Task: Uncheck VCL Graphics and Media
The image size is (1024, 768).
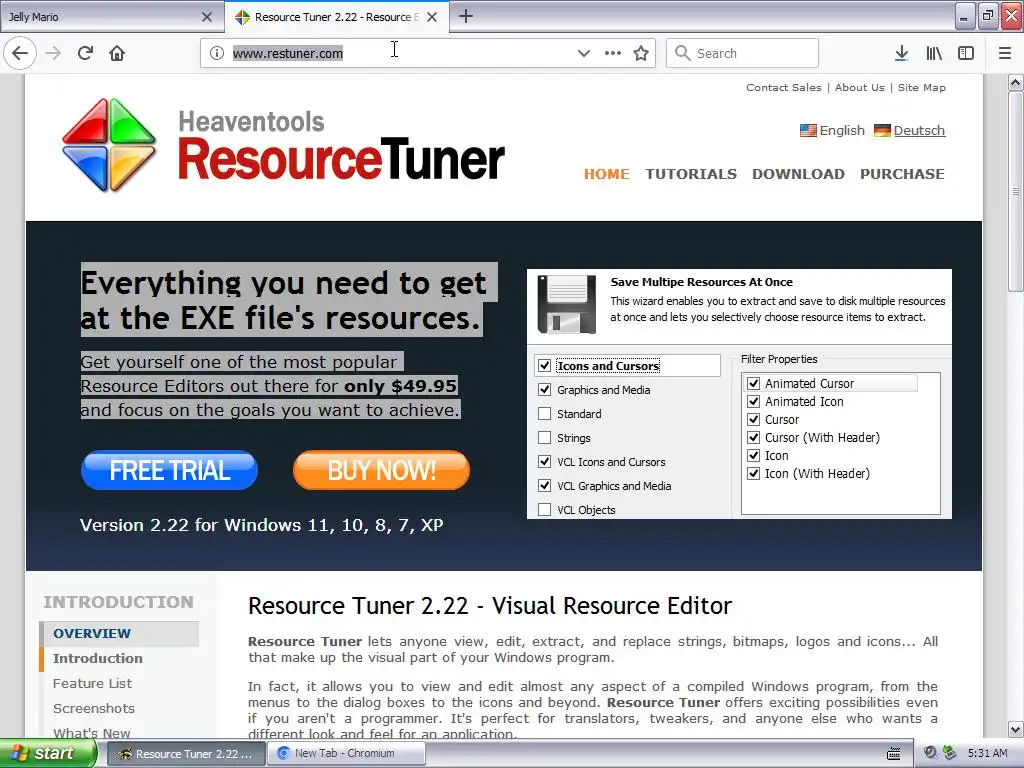Action: [545, 486]
